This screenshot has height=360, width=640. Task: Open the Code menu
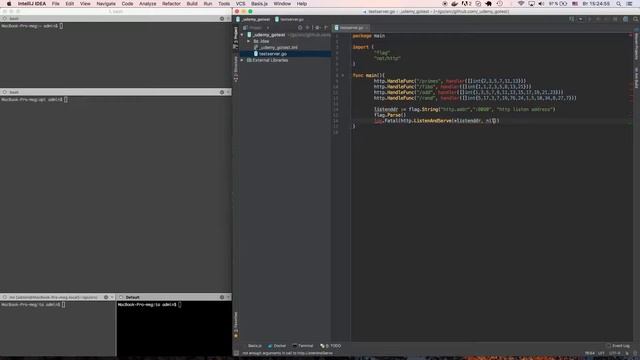click(127, 4)
